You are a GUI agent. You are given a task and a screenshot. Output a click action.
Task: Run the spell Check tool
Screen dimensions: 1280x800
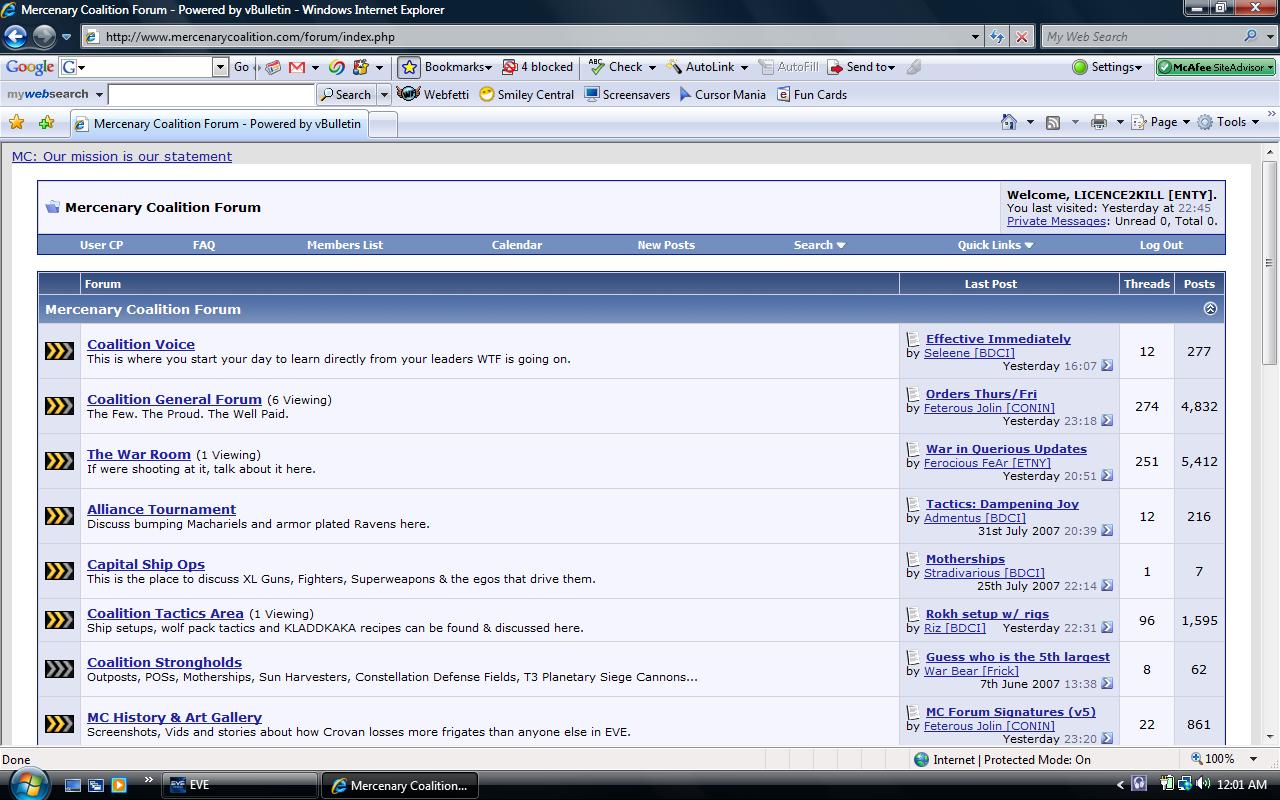(x=616, y=67)
